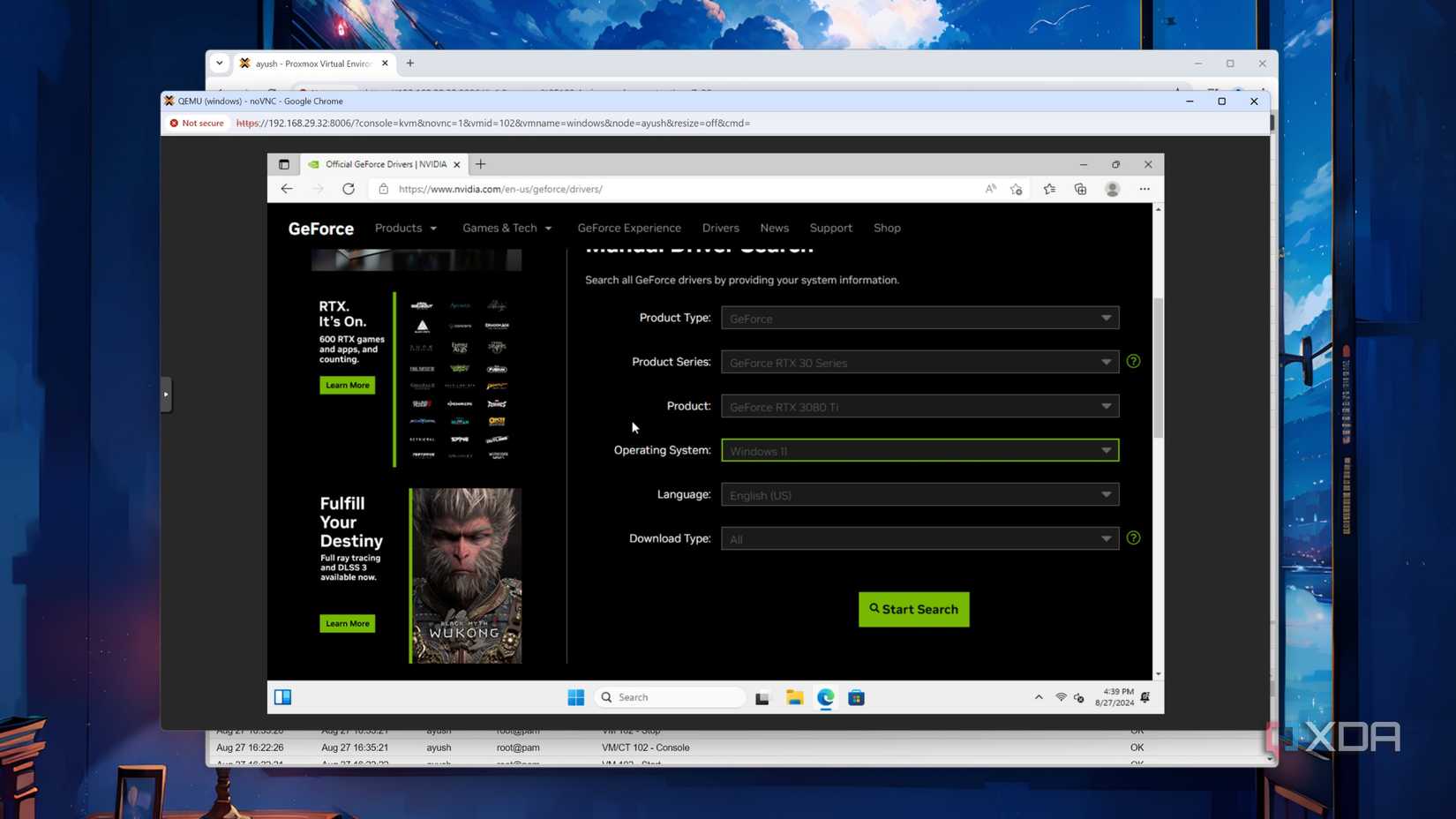Open Widgets from the VM taskbar
The width and height of the screenshot is (1456, 819).
[x=283, y=697]
